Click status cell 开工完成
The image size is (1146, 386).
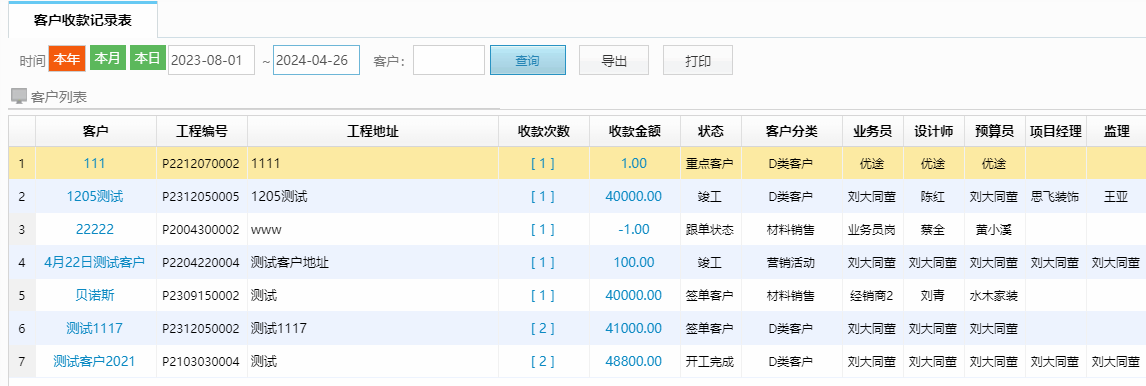coord(710,361)
